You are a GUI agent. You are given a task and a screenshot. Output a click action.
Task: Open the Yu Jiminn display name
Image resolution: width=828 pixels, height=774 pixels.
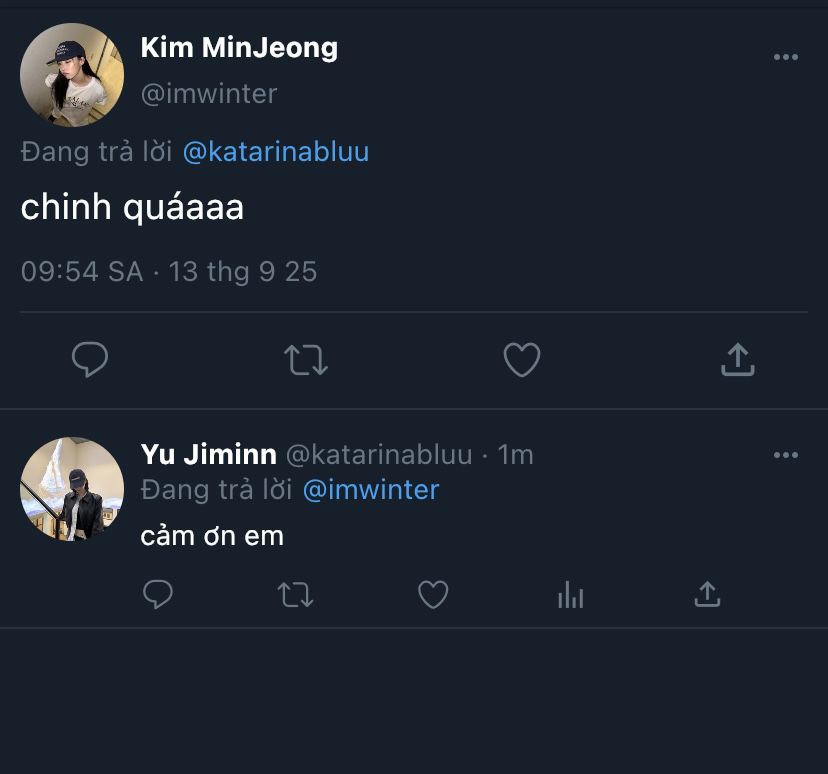(x=208, y=455)
